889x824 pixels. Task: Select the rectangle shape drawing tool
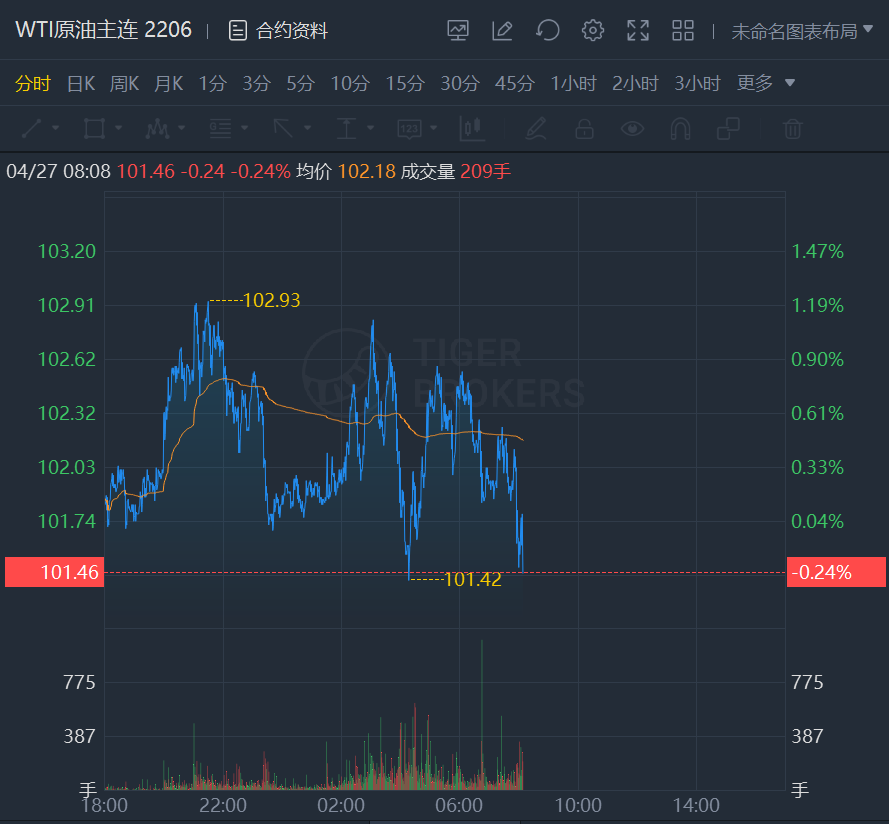point(94,129)
